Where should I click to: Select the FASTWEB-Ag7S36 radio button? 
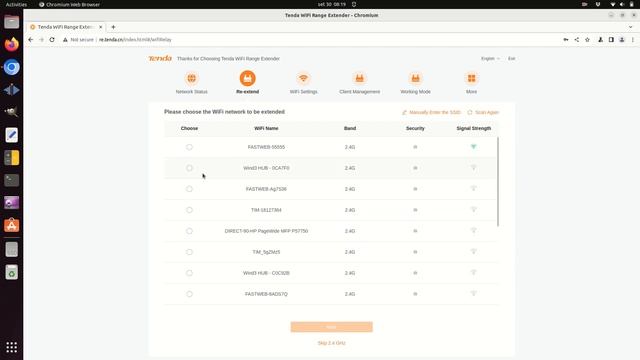189,189
